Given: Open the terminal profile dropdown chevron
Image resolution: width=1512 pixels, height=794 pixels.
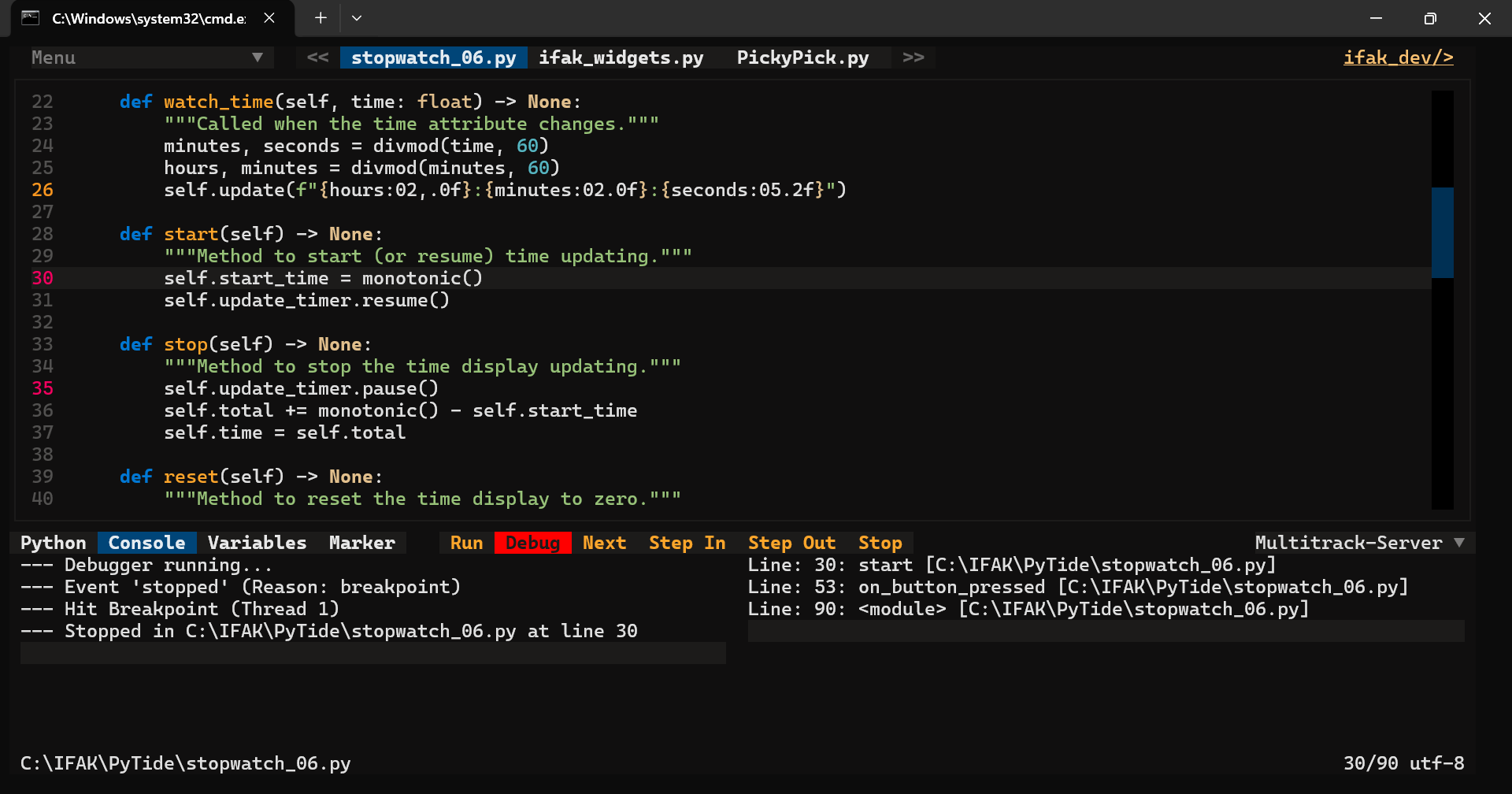Looking at the screenshot, I should pyautogui.click(x=357, y=18).
